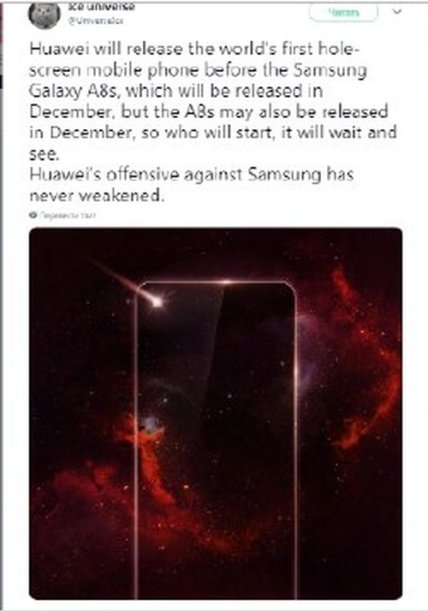Open the Ice universe display name link
428x612 pixels.
point(101,7)
